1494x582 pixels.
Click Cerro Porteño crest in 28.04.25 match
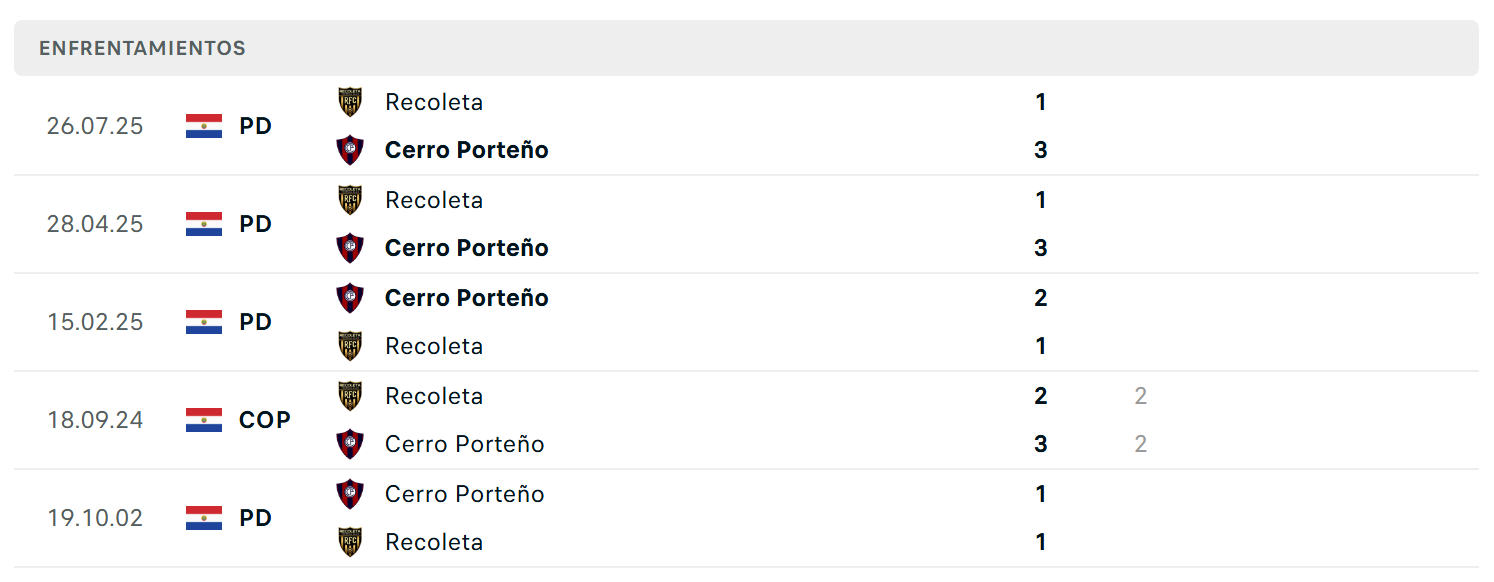350,248
